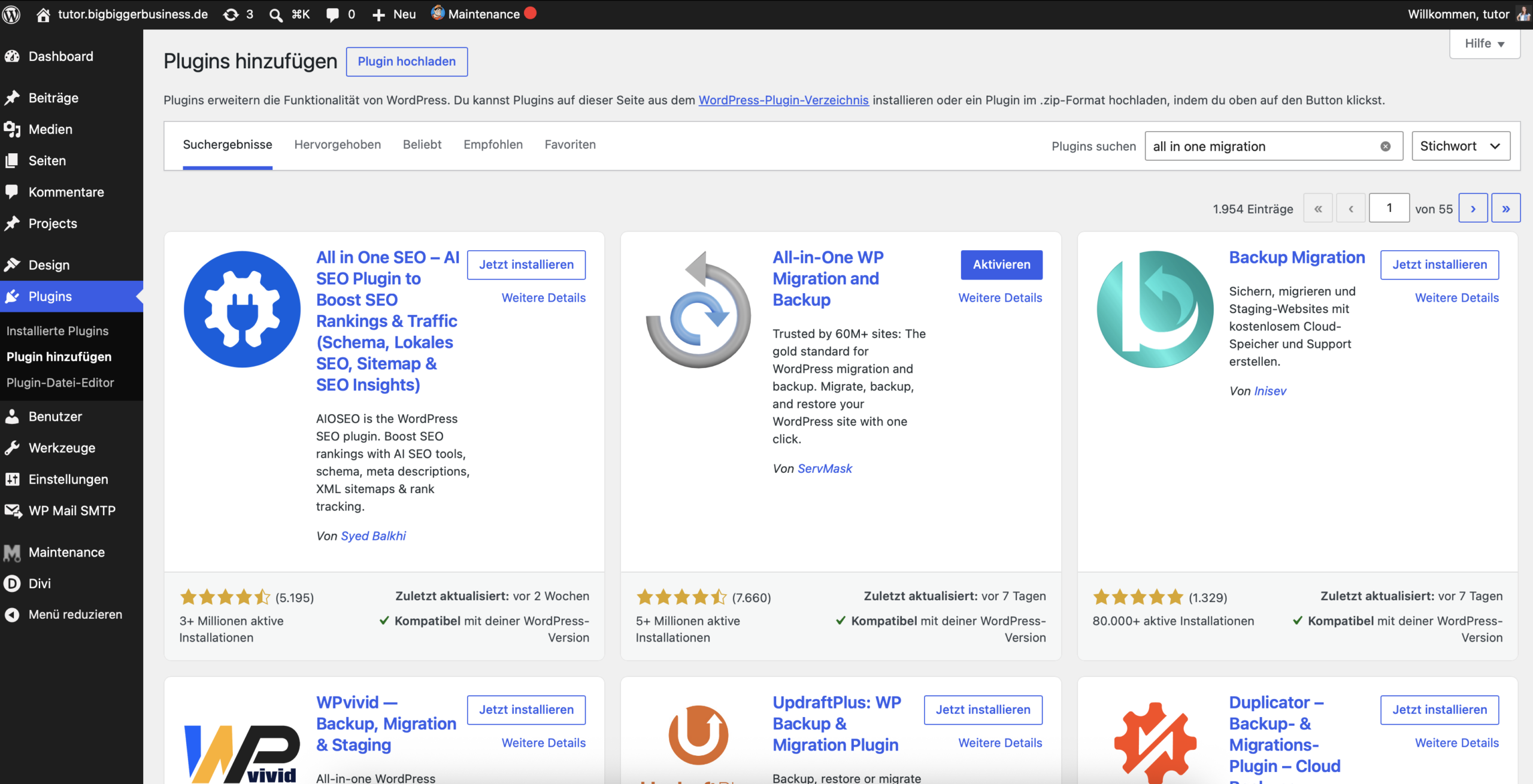Click the Backup Migration plugin logo

[1155, 309]
